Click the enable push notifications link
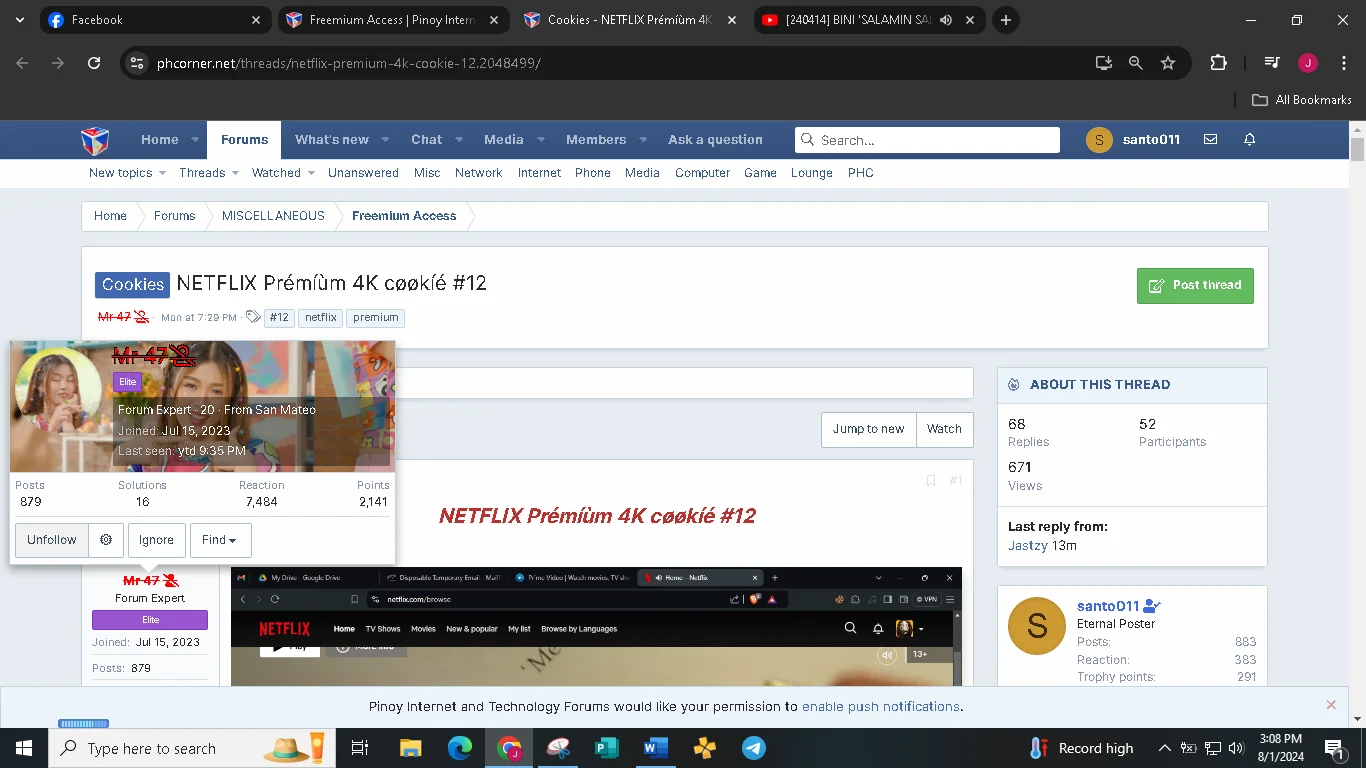Viewport: 1366px width, 768px height. click(x=880, y=706)
